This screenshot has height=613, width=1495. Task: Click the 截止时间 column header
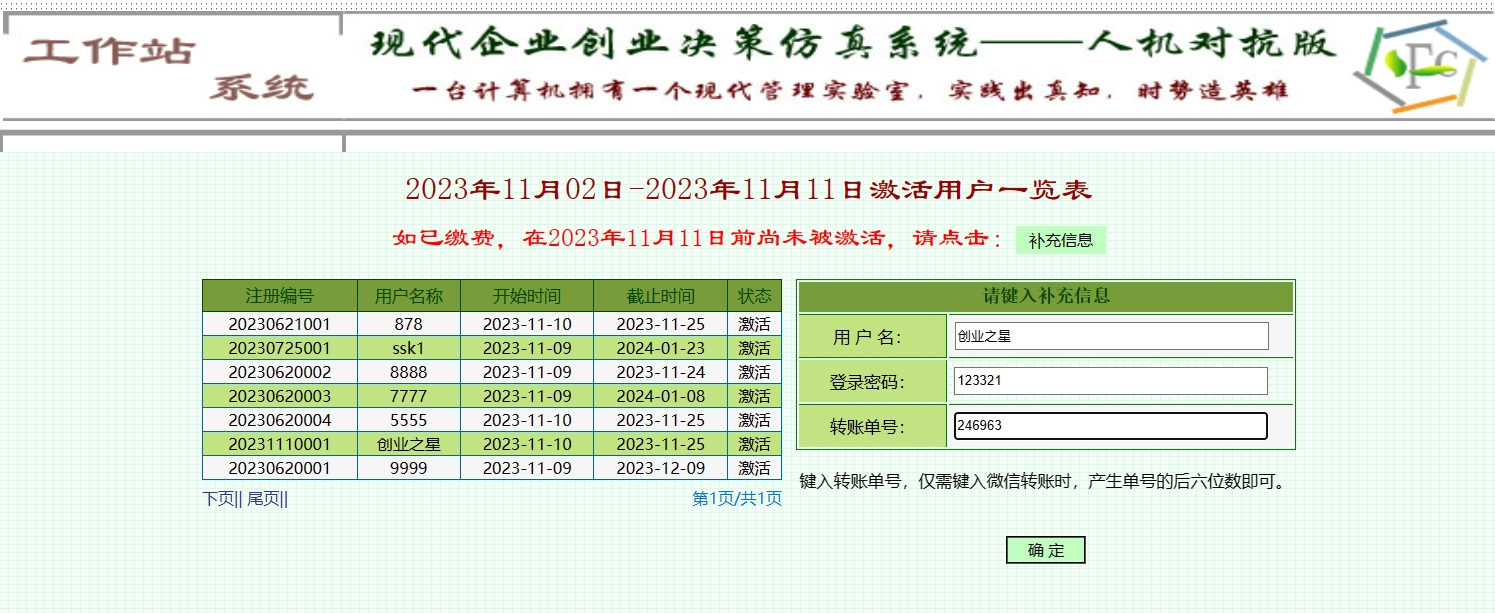(660, 296)
